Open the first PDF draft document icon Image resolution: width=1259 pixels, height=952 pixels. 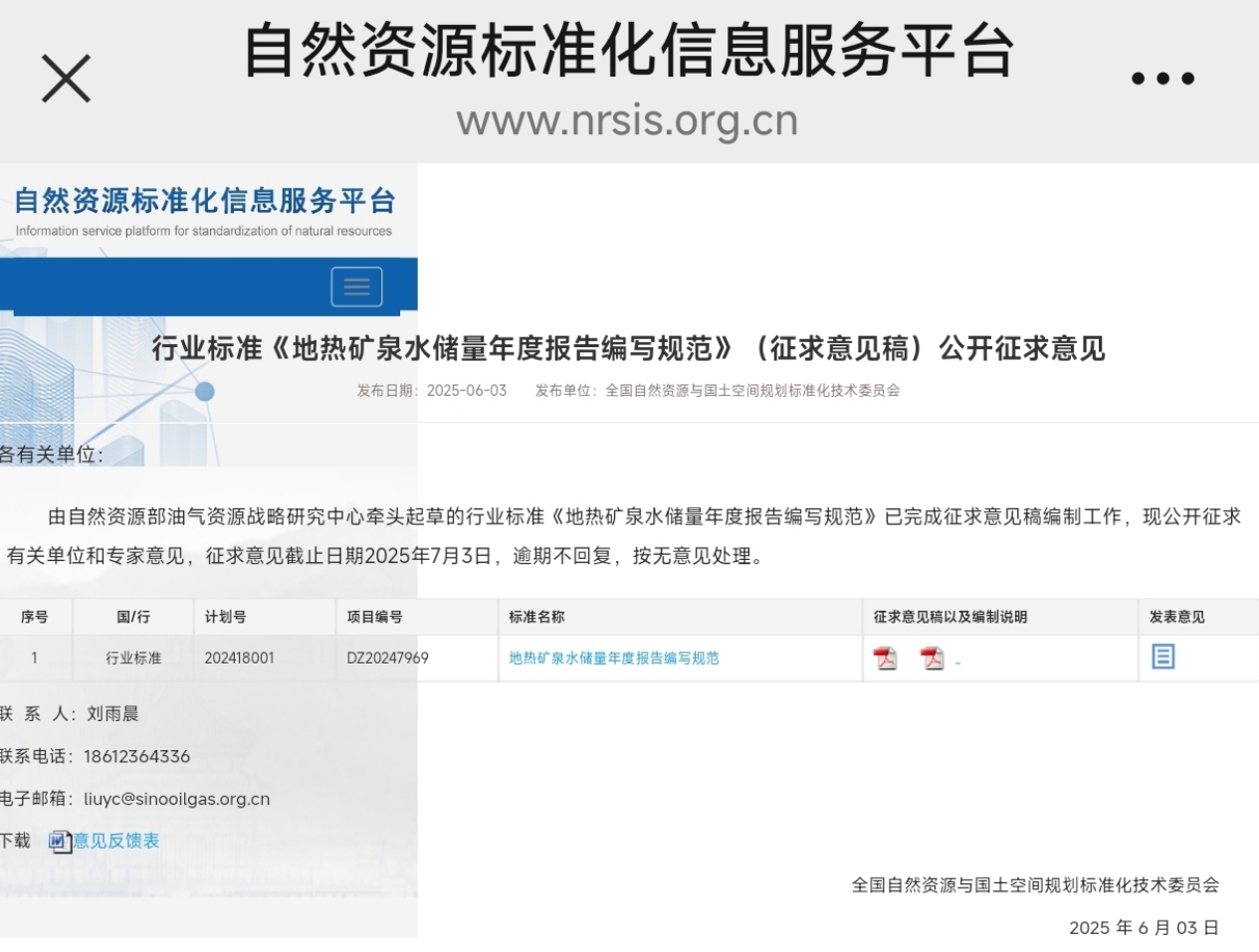tap(885, 659)
